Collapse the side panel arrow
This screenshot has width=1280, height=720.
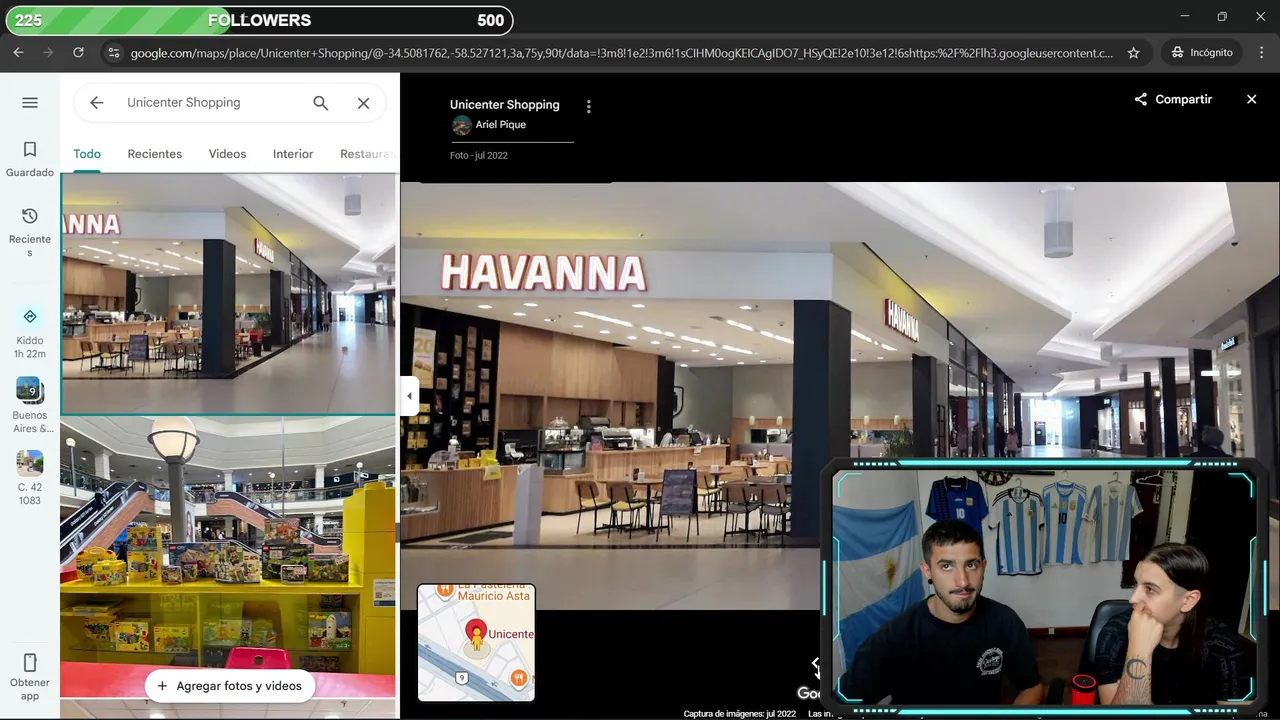408,396
